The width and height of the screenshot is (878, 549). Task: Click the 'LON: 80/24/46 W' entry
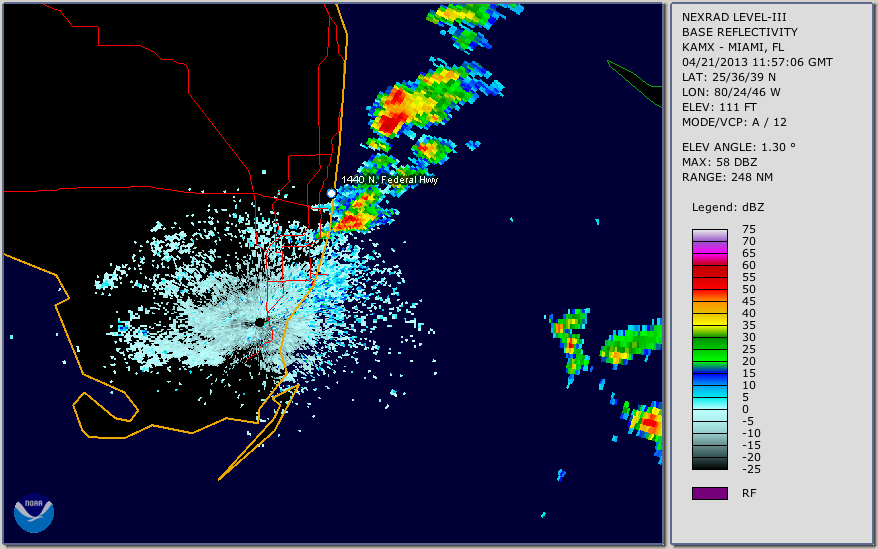(731, 92)
